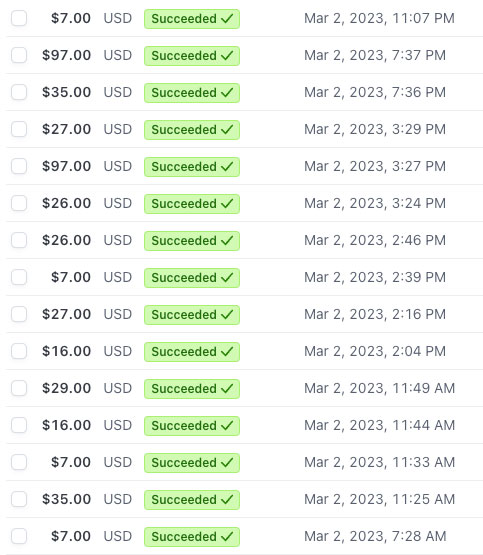Select checkbox for $7.00 payment at 2:39 PM
The height and width of the screenshot is (555, 483).
(19, 277)
